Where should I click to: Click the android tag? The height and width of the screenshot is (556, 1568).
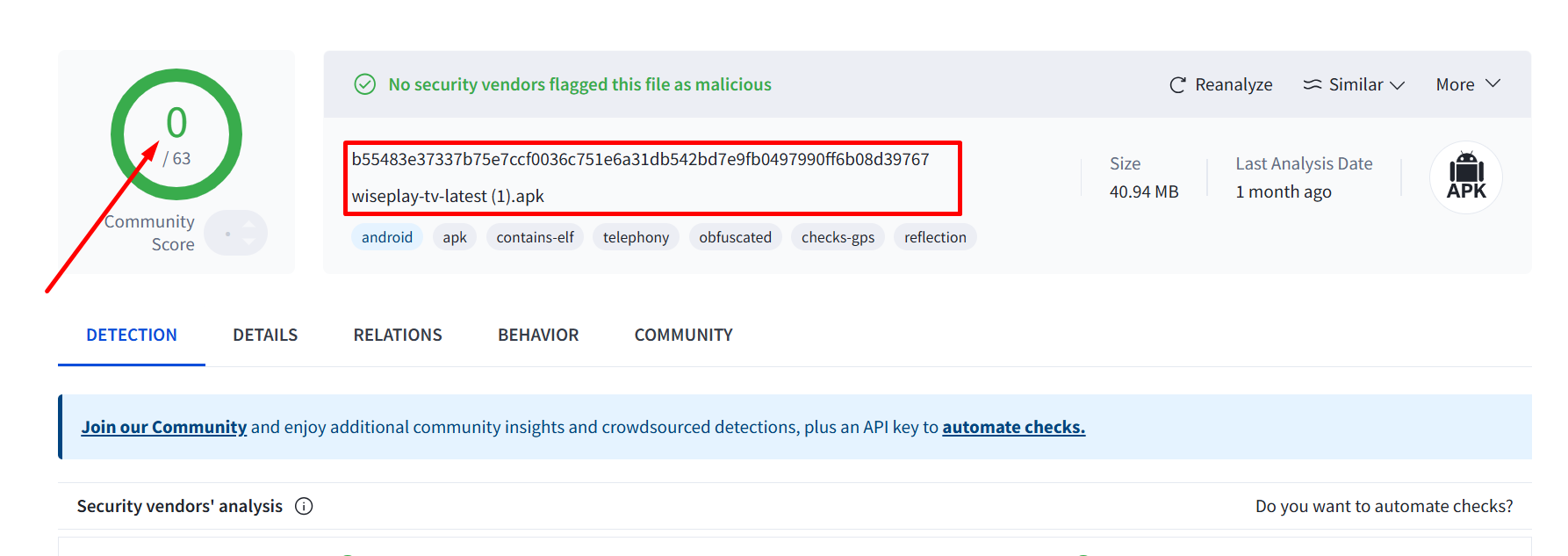tap(387, 237)
